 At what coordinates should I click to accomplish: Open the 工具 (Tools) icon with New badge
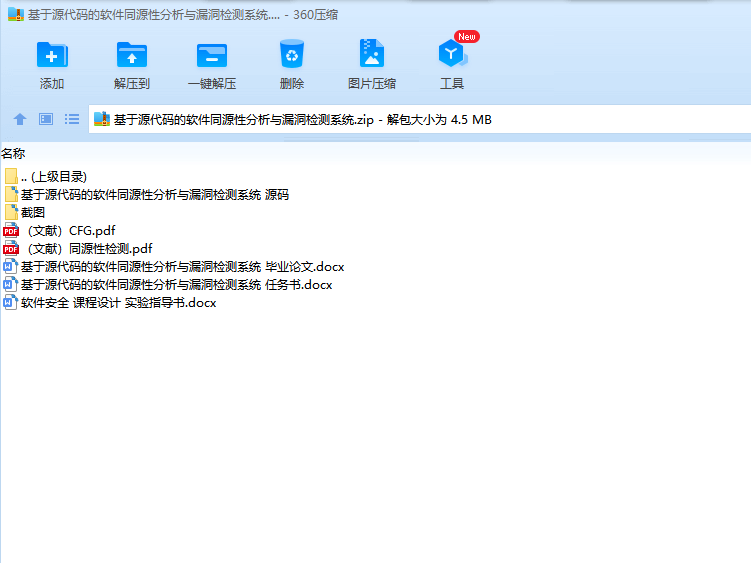pos(452,53)
